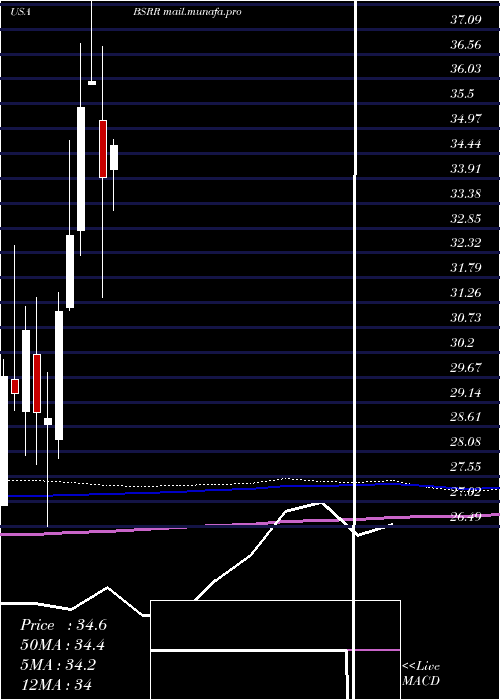This screenshot has width=500, height=700.
Task: Click the 30.2 price axis label
Action: [x=462, y=343]
